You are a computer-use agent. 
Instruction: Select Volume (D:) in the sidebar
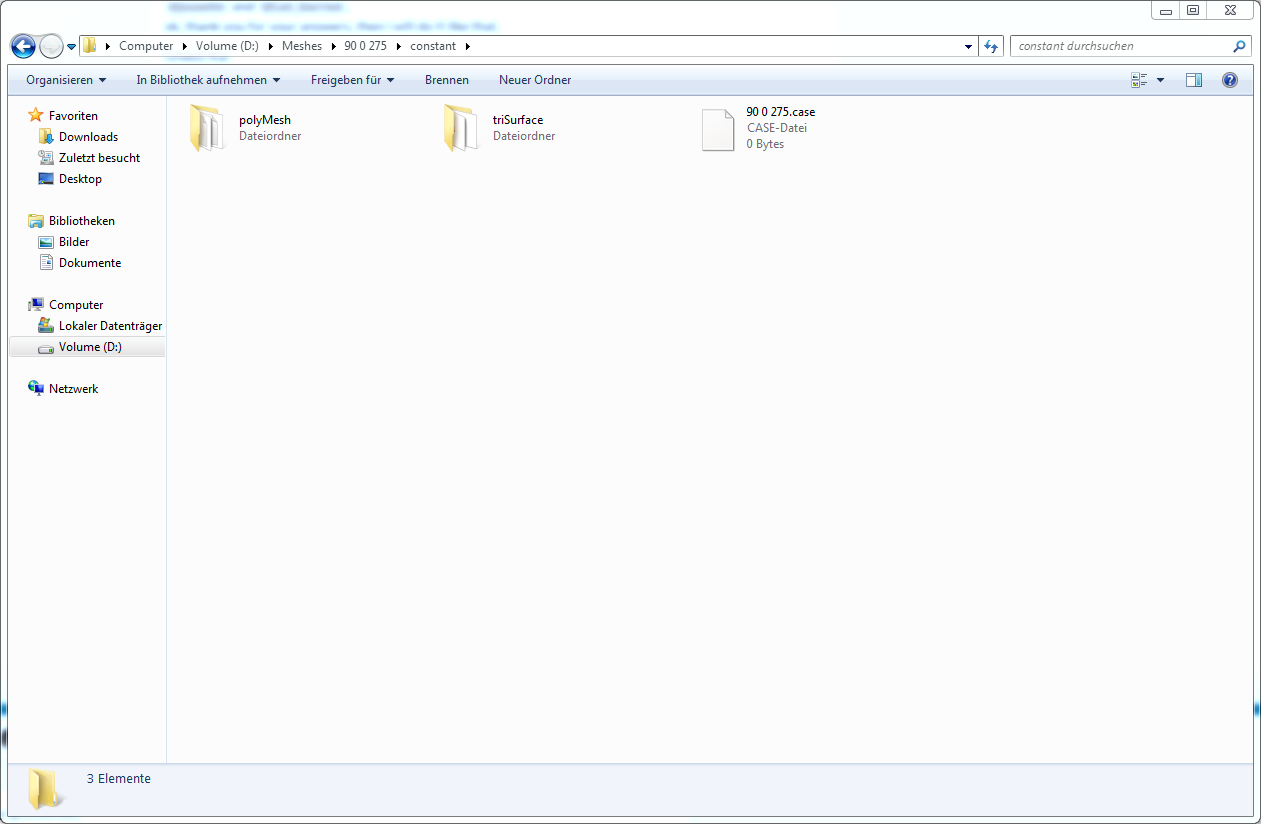[x=90, y=347]
